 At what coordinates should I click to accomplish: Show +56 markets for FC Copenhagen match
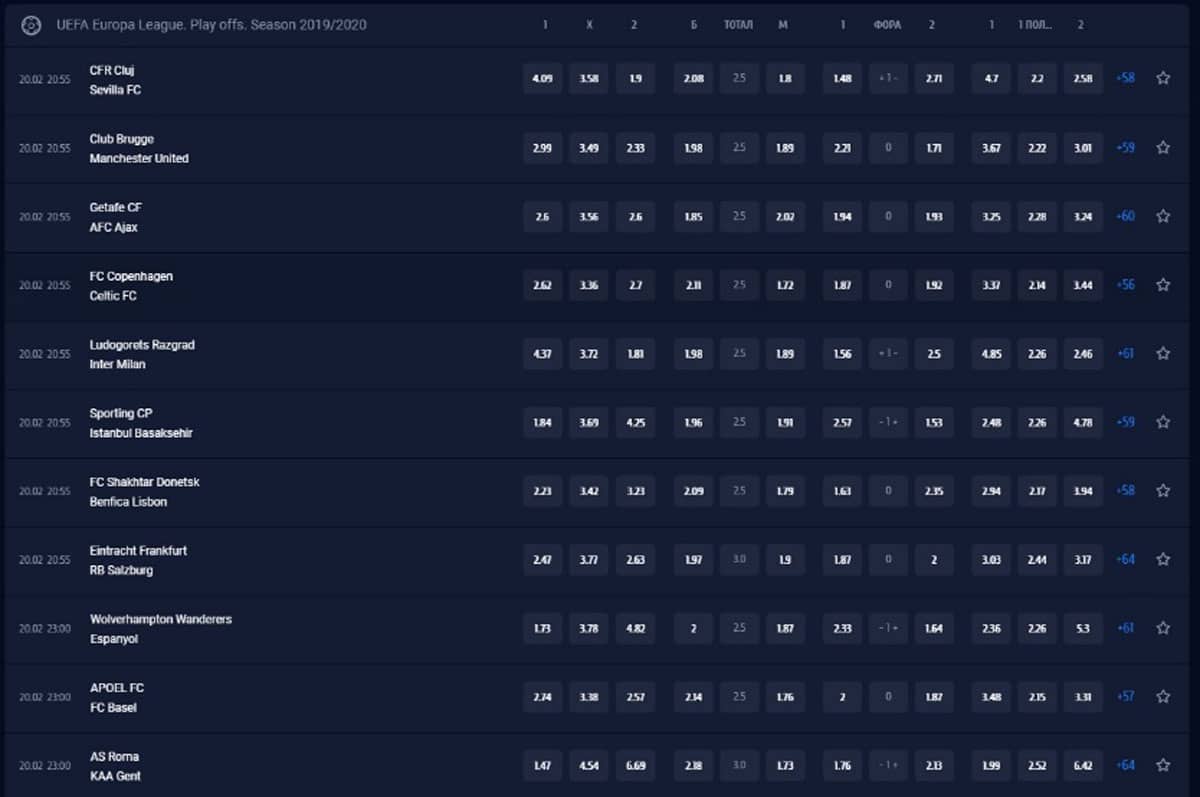coord(1126,285)
